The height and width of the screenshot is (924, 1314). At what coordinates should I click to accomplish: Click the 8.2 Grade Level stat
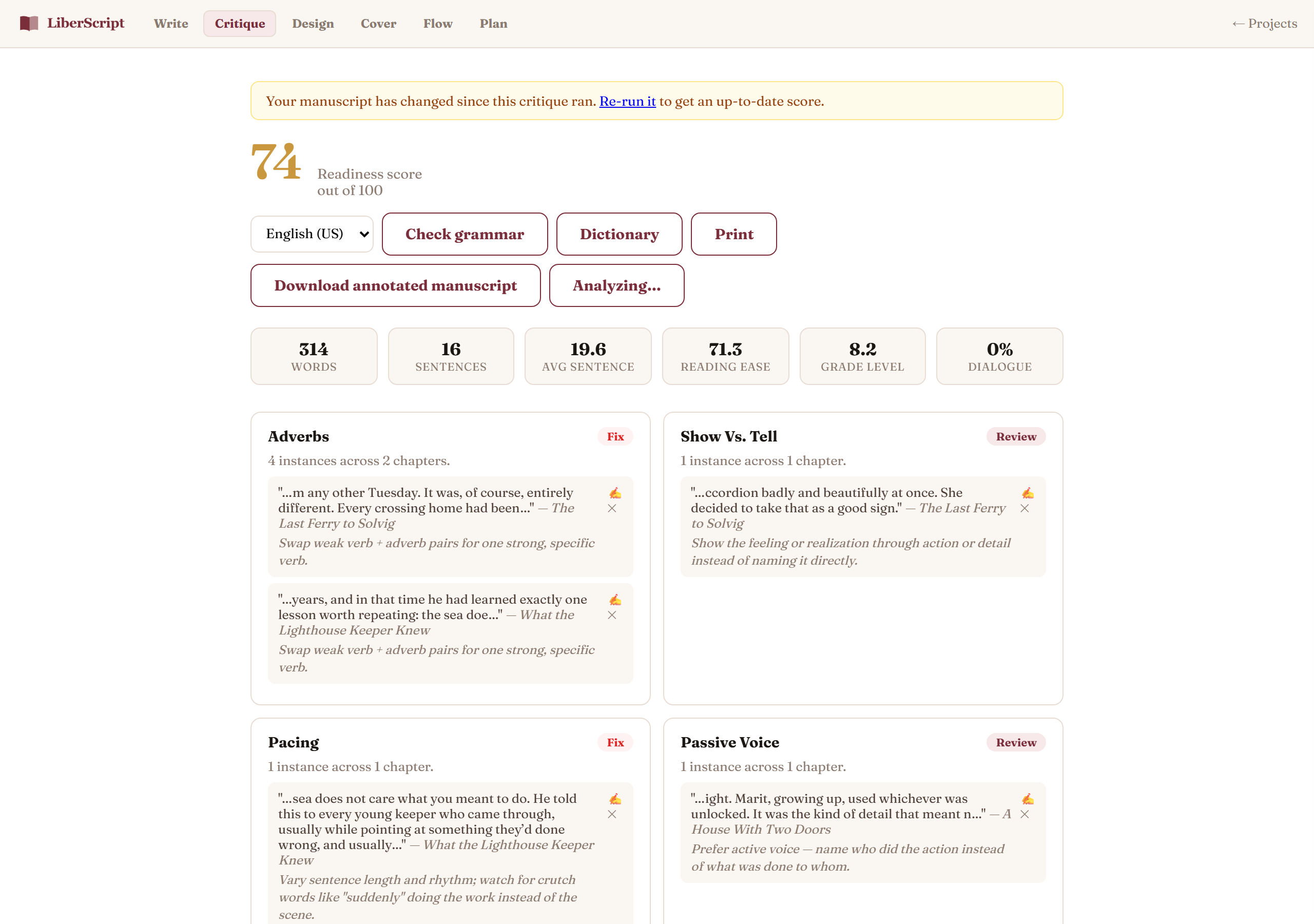[x=862, y=356]
